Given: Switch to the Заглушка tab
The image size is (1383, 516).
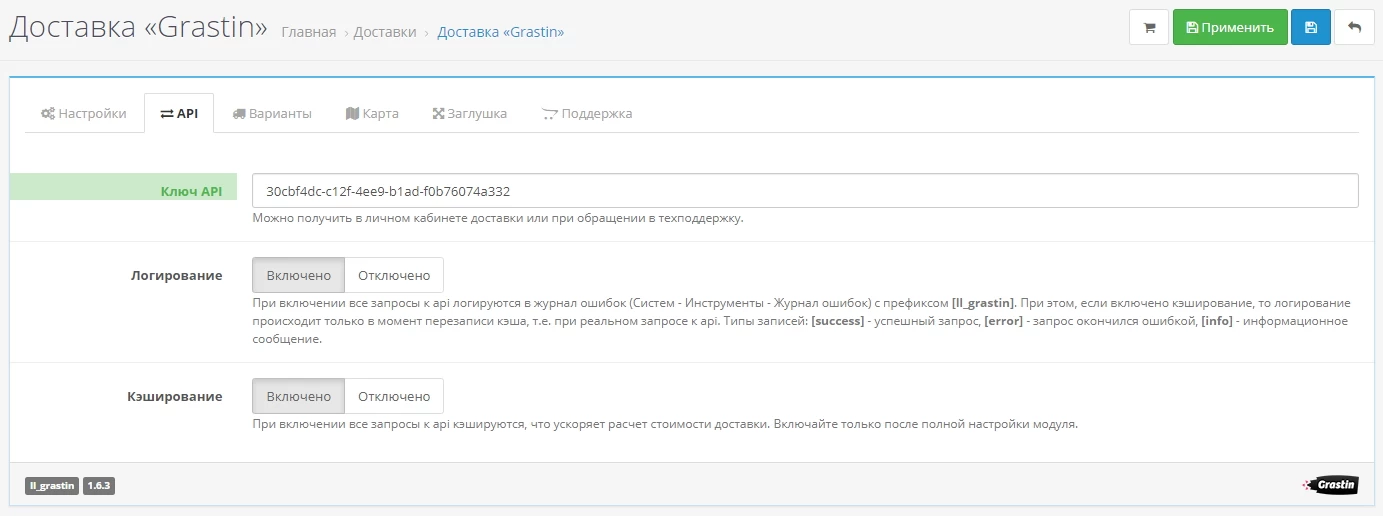Looking at the screenshot, I should (x=470, y=113).
